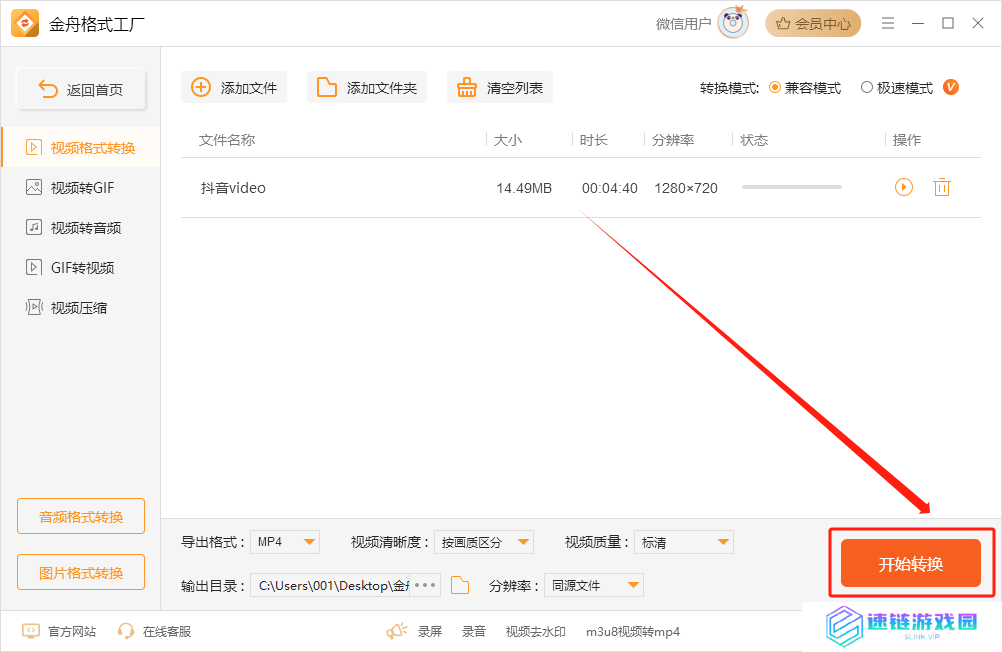
Task: Click the 1280×720 resolution value
Action: pos(686,188)
